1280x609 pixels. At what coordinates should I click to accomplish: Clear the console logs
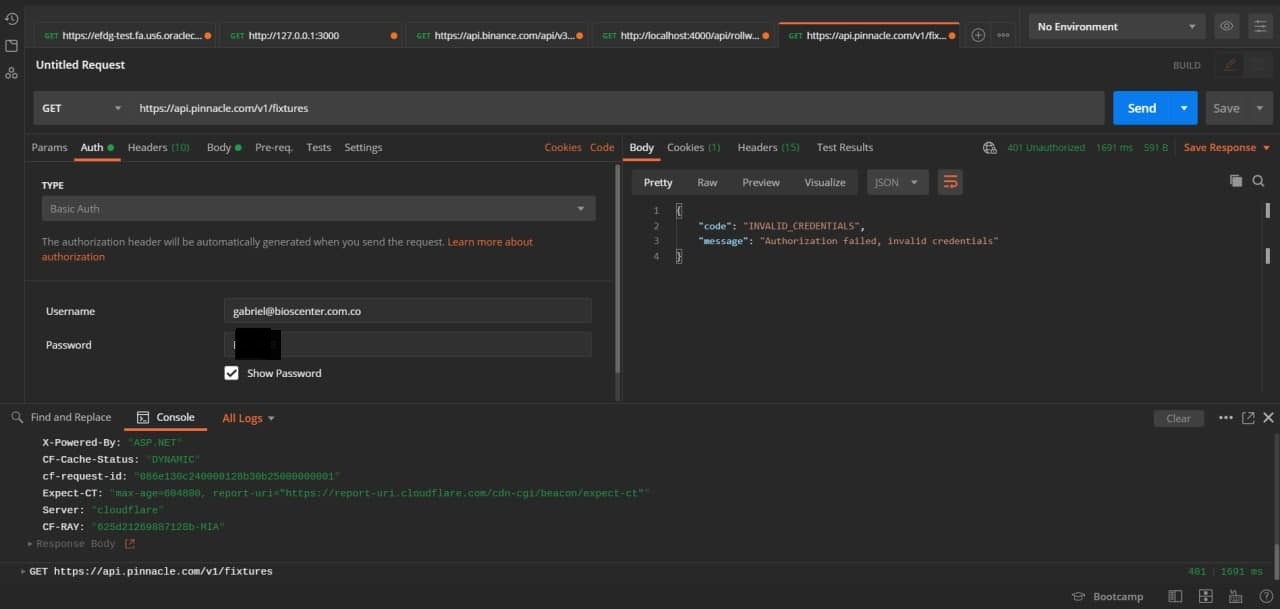click(1178, 418)
